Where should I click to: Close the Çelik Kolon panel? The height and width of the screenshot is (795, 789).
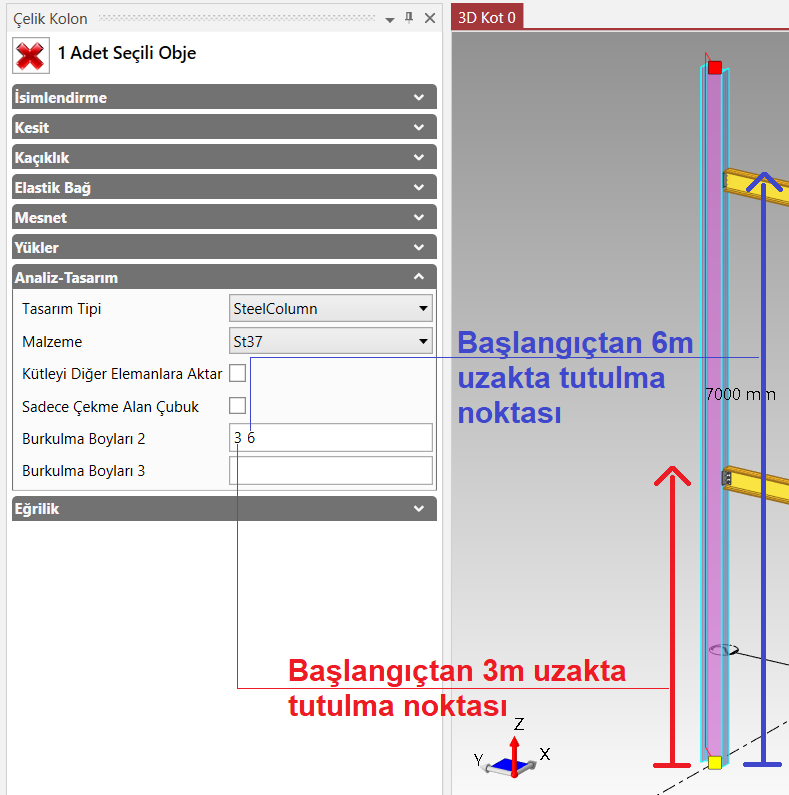tap(430, 18)
